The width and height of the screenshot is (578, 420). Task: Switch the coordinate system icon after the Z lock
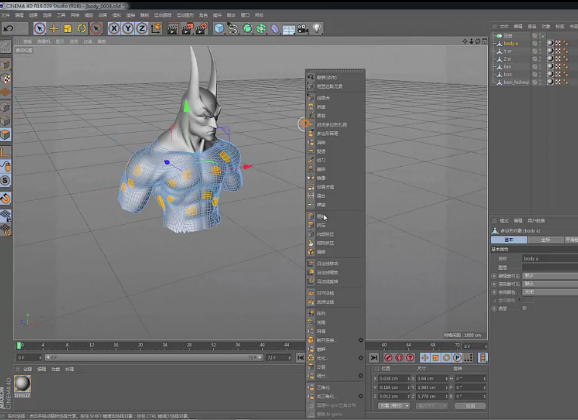[156, 28]
